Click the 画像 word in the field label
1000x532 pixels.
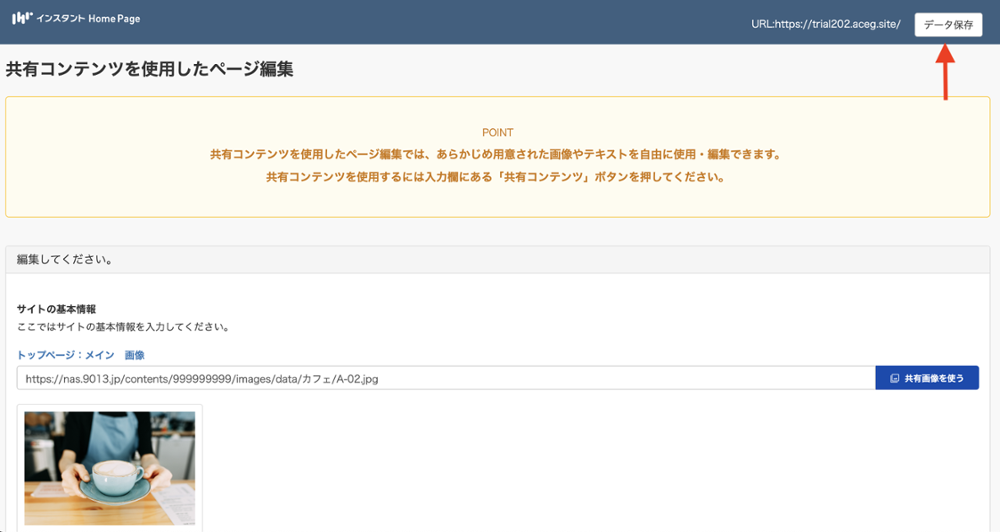tap(135, 355)
